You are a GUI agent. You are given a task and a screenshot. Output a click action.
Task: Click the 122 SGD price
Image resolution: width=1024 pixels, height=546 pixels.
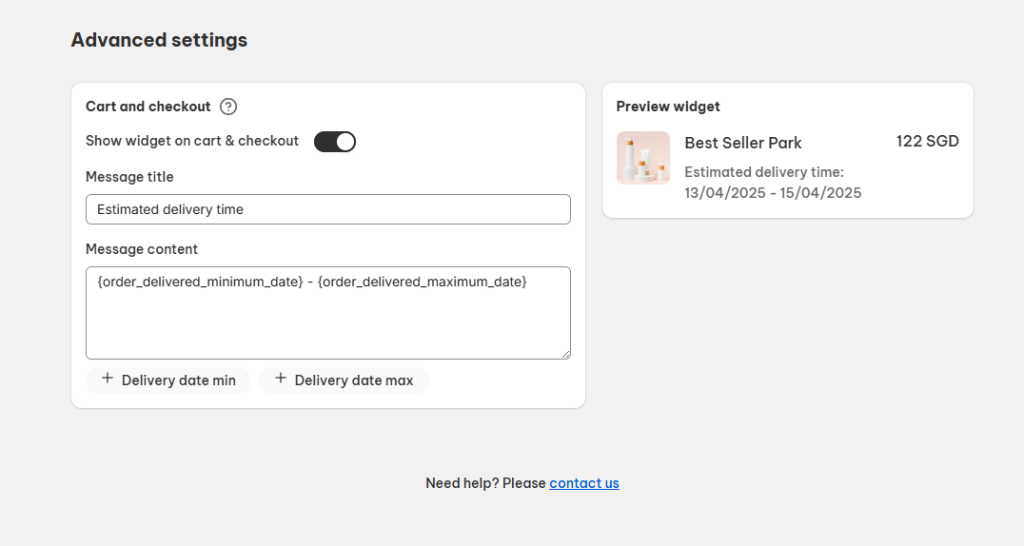tap(927, 142)
